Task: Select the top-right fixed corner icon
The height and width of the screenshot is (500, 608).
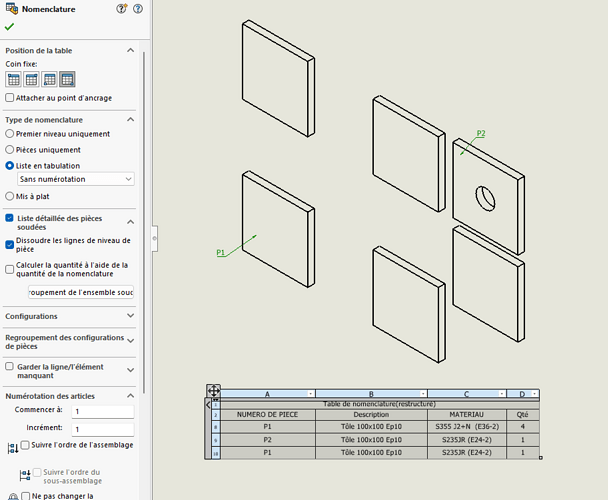Action: coord(31,79)
